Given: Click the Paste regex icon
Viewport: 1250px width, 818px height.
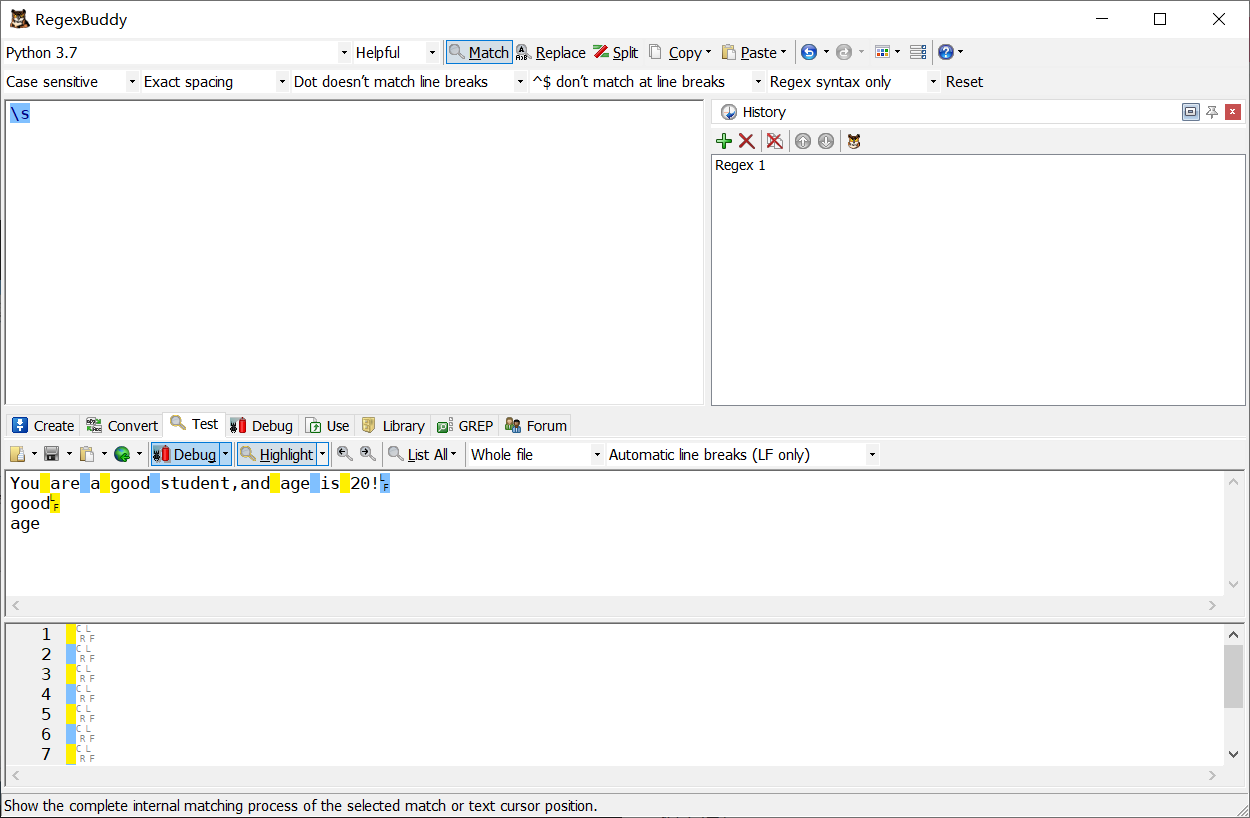Looking at the screenshot, I should tap(729, 52).
